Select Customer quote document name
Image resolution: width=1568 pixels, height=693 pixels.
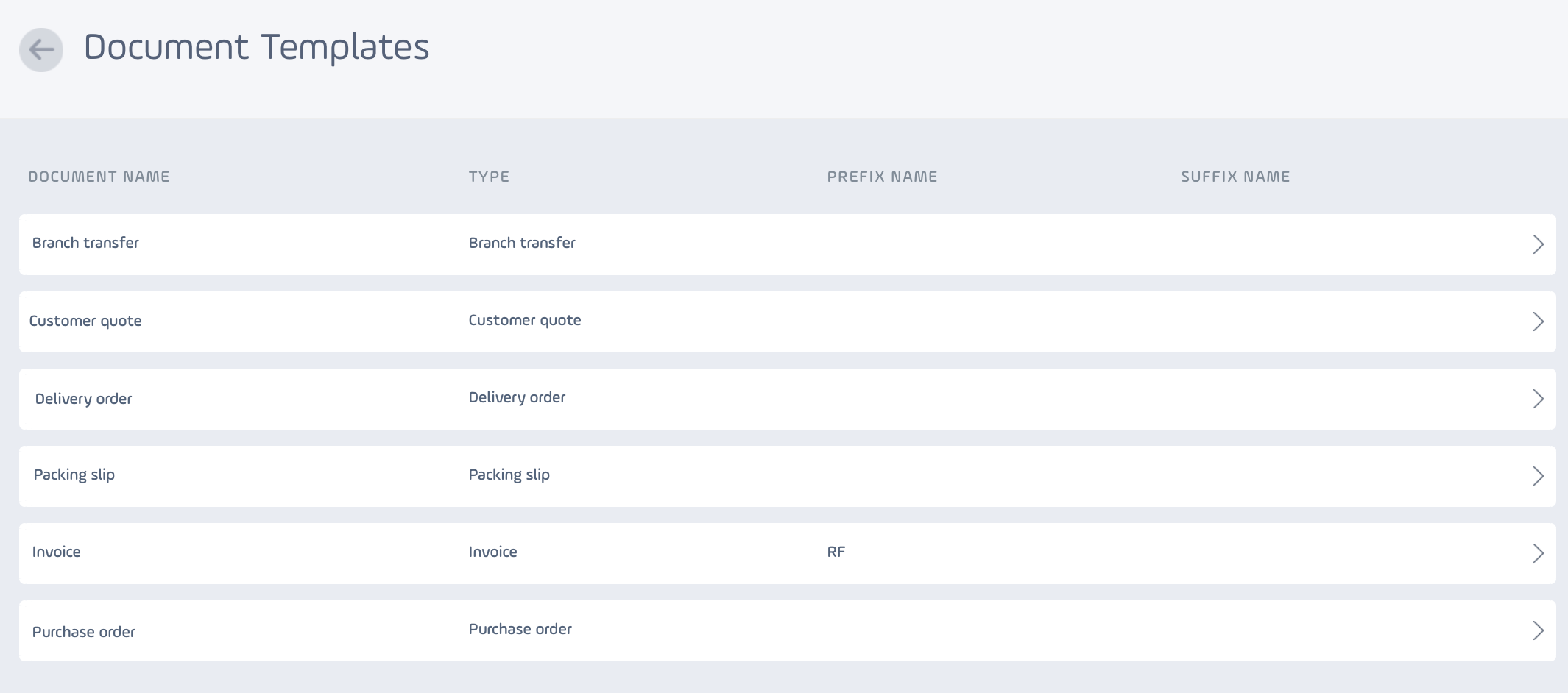click(x=85, y=321)
